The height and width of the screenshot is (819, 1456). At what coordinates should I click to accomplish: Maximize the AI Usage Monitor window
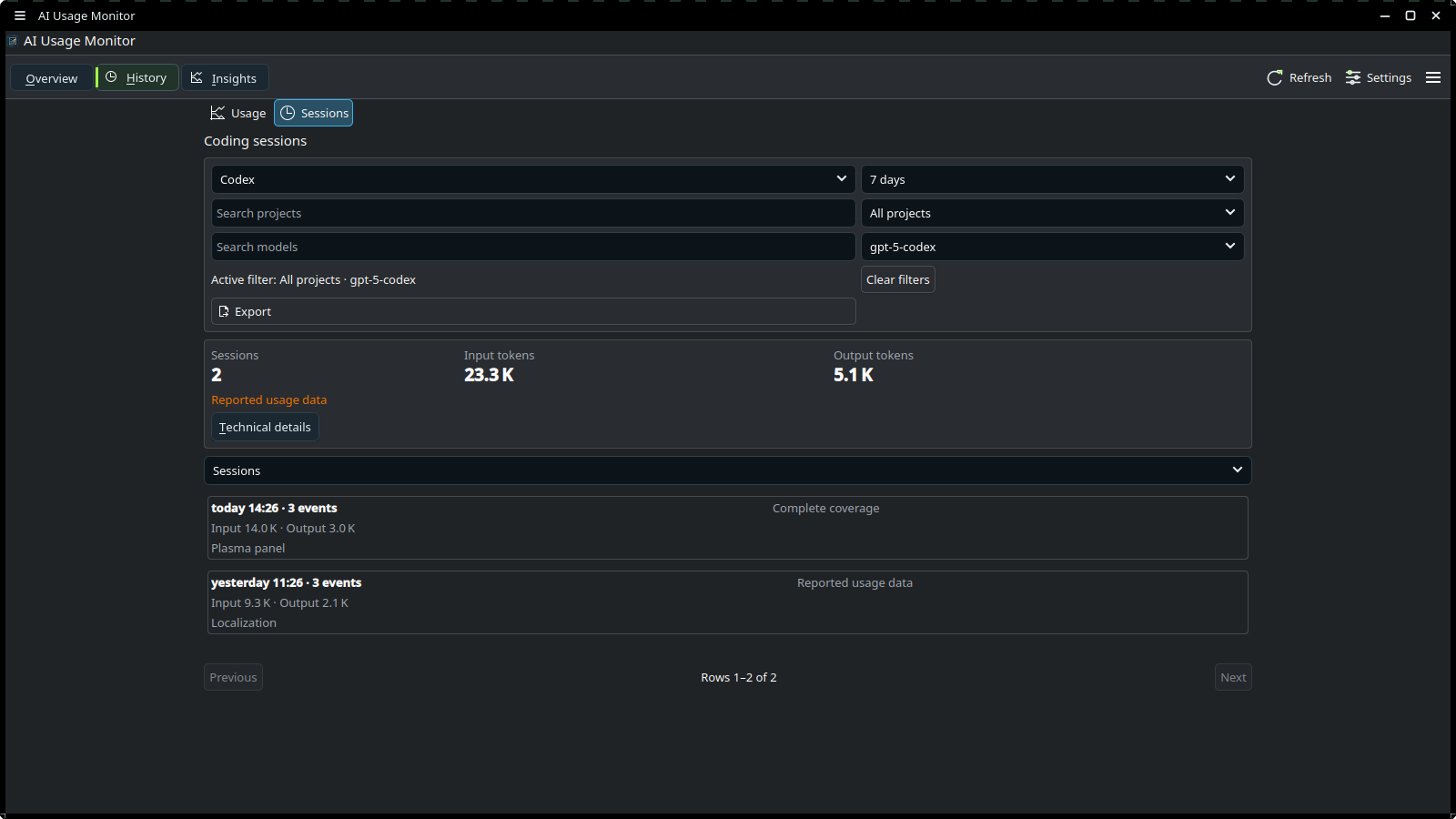click(1410, 15)
